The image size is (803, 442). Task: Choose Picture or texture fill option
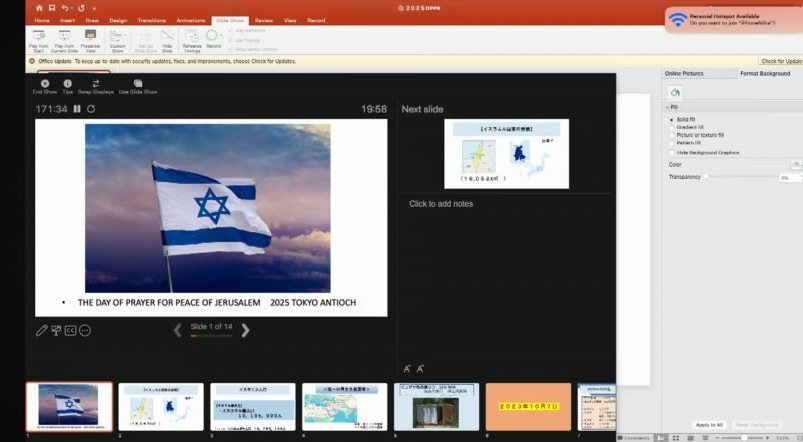pos(671,135)
